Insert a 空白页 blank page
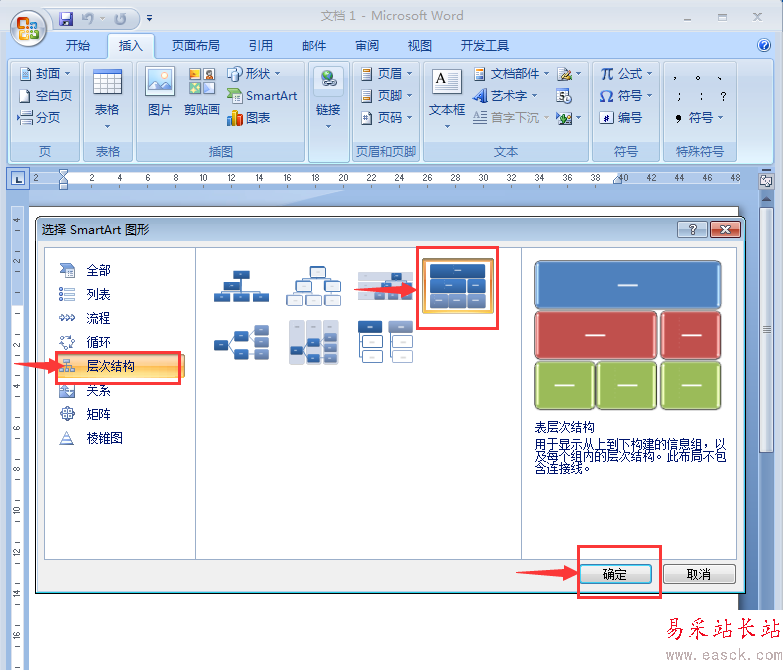 [45, 95]
